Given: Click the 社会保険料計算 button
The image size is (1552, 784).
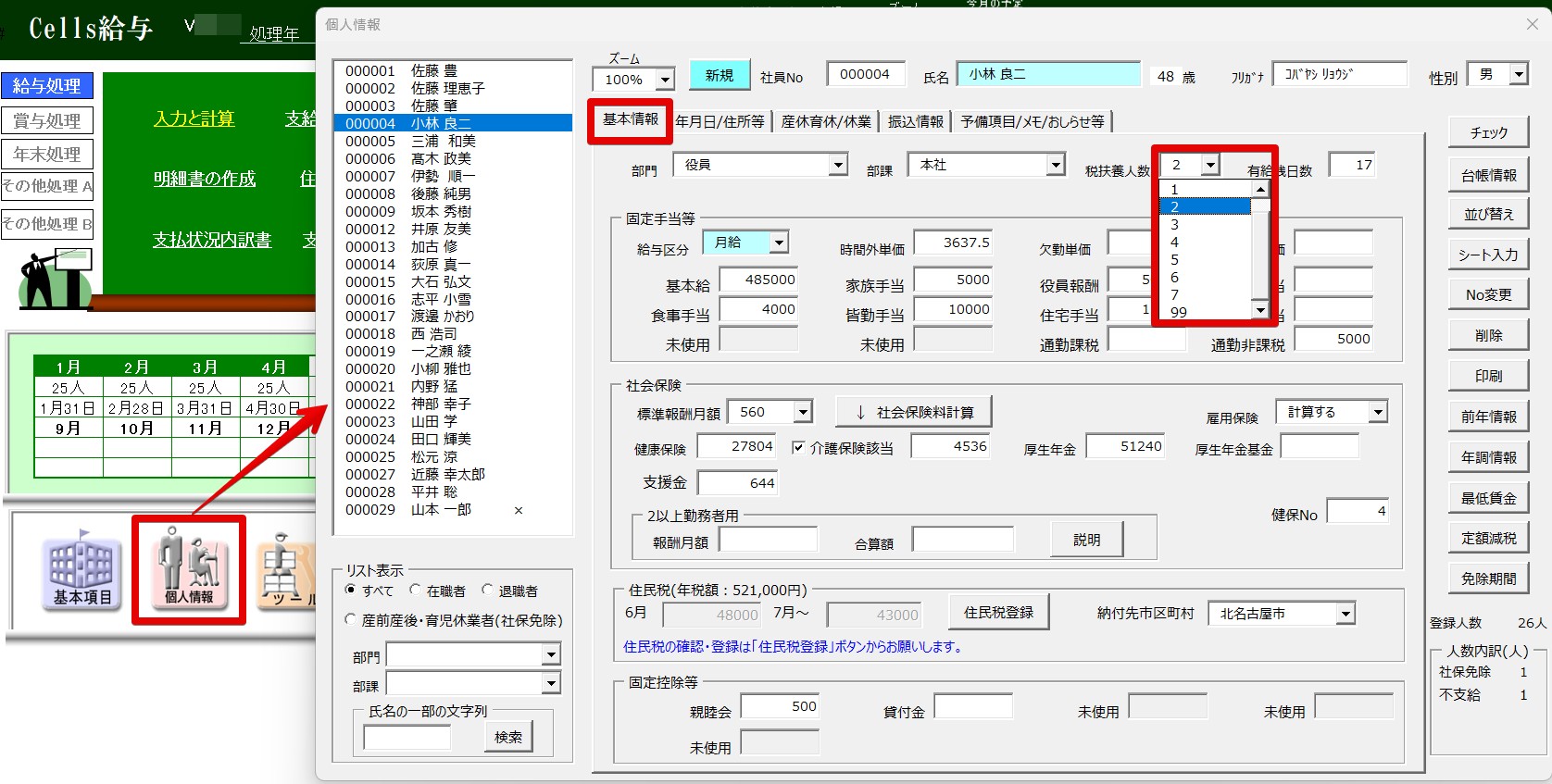Looking at the screenshot, I should pyautogui.click(x=913, y=412).
